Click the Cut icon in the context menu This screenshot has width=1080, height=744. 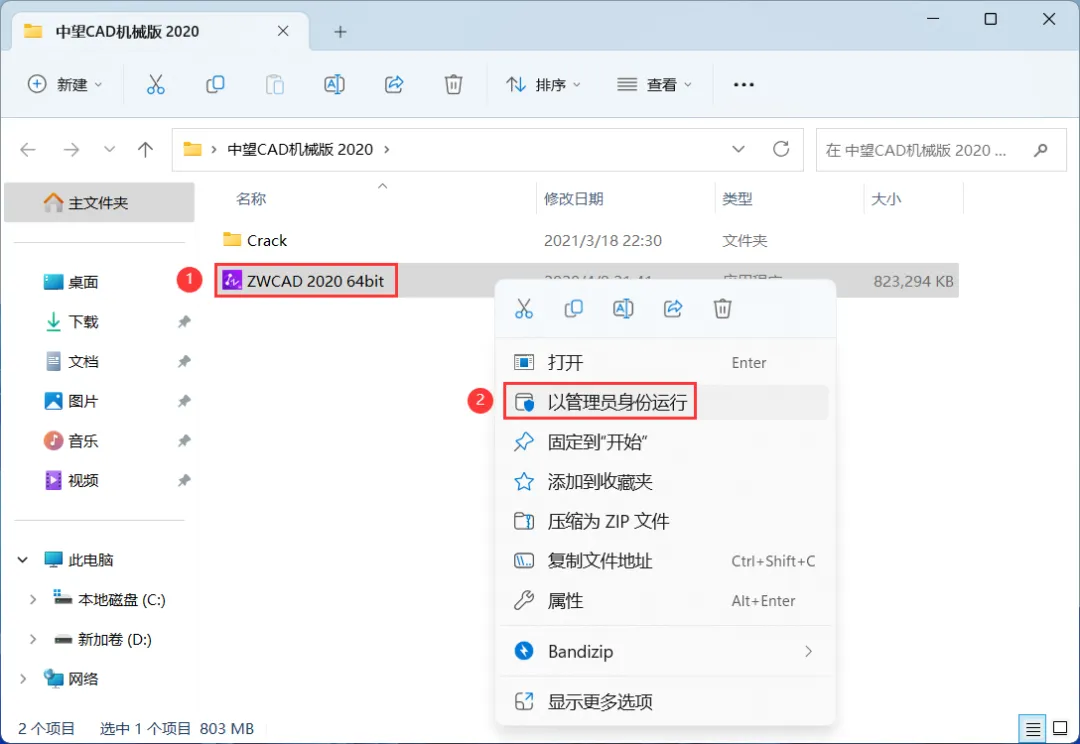point(523,309)
